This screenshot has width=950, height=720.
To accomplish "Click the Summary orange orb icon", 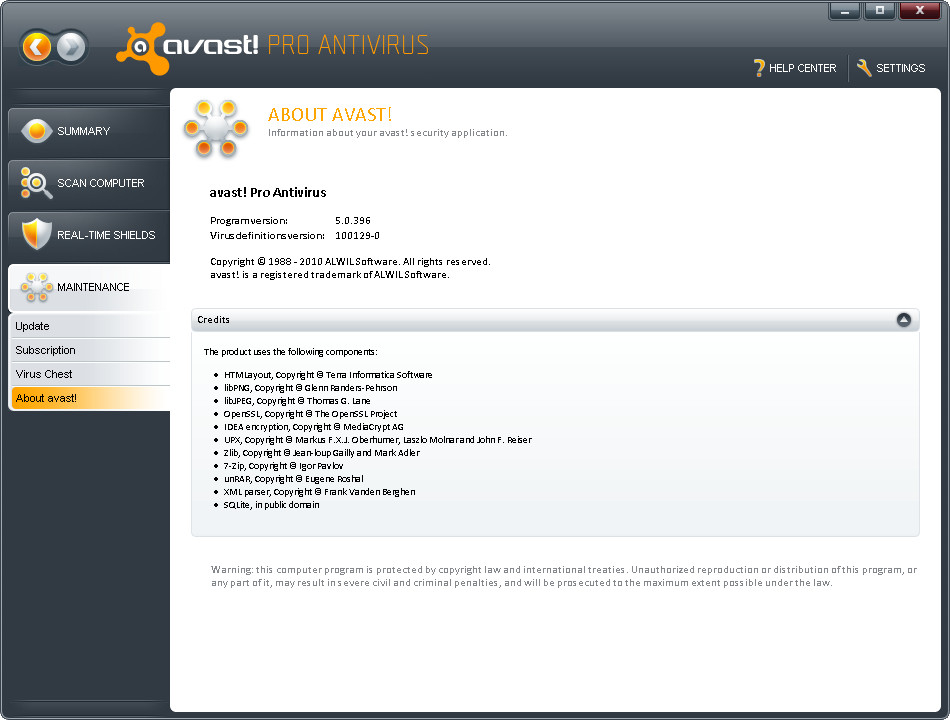I will (x=37, y=131).
